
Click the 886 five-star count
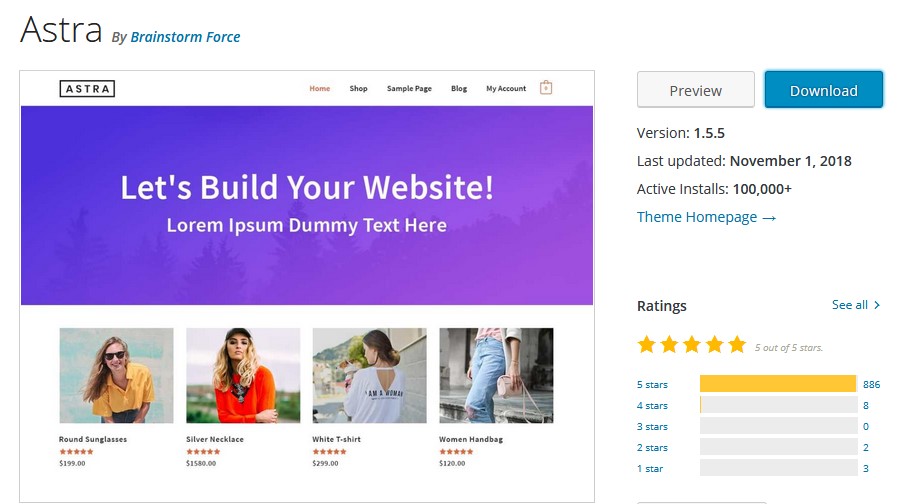[871, 384]
